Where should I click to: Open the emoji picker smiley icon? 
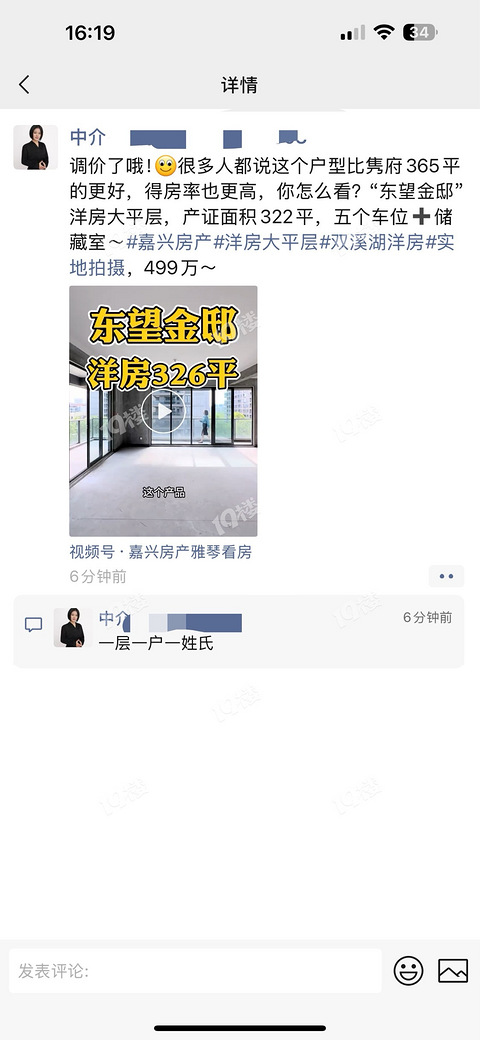pos(408,971)
